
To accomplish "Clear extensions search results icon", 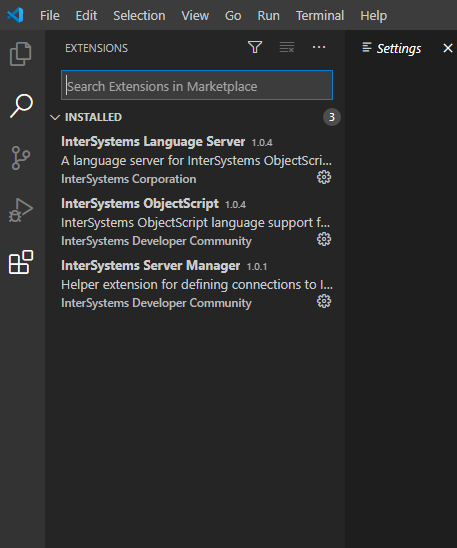I will pos(287,47).
